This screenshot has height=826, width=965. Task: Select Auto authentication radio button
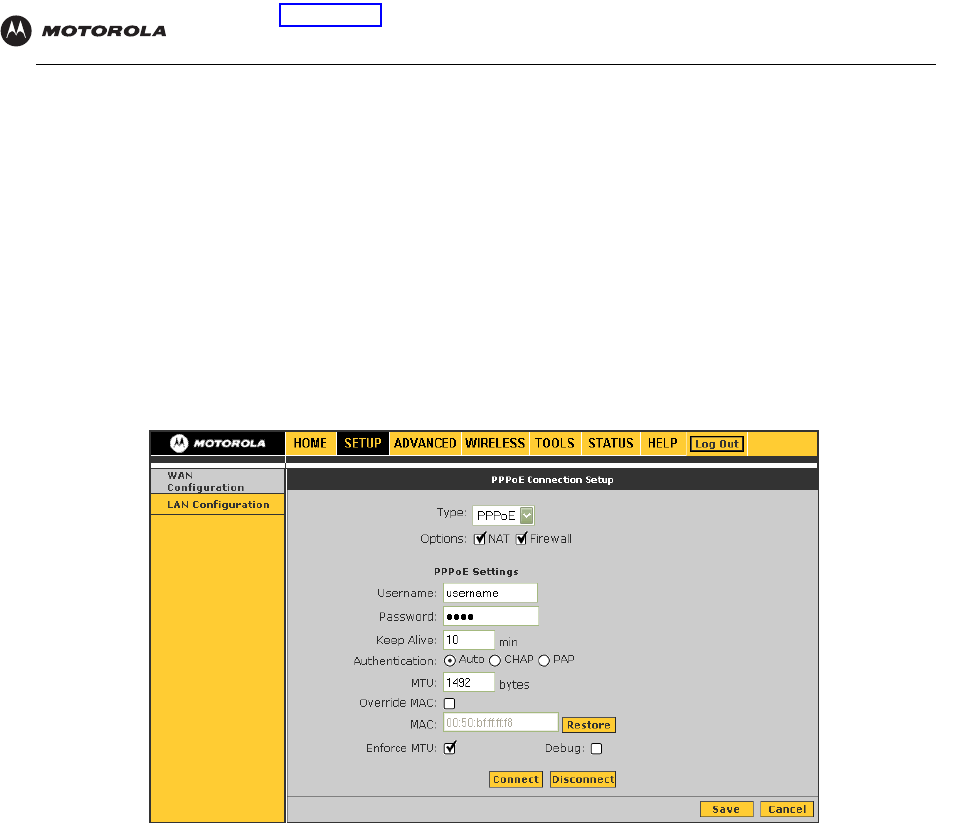point(450,660)
